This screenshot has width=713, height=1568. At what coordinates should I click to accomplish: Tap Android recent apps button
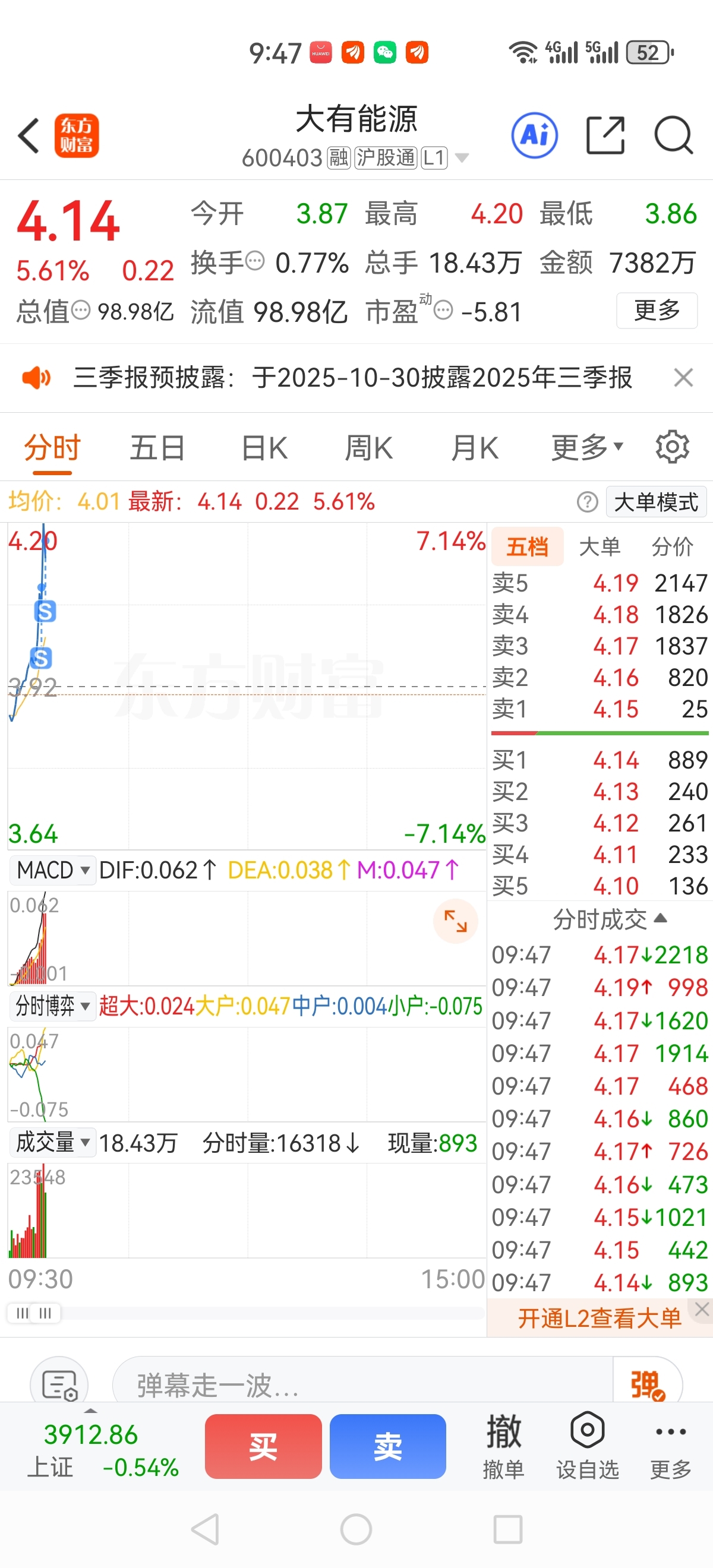pyautogui.click(x=508, y=1529)
